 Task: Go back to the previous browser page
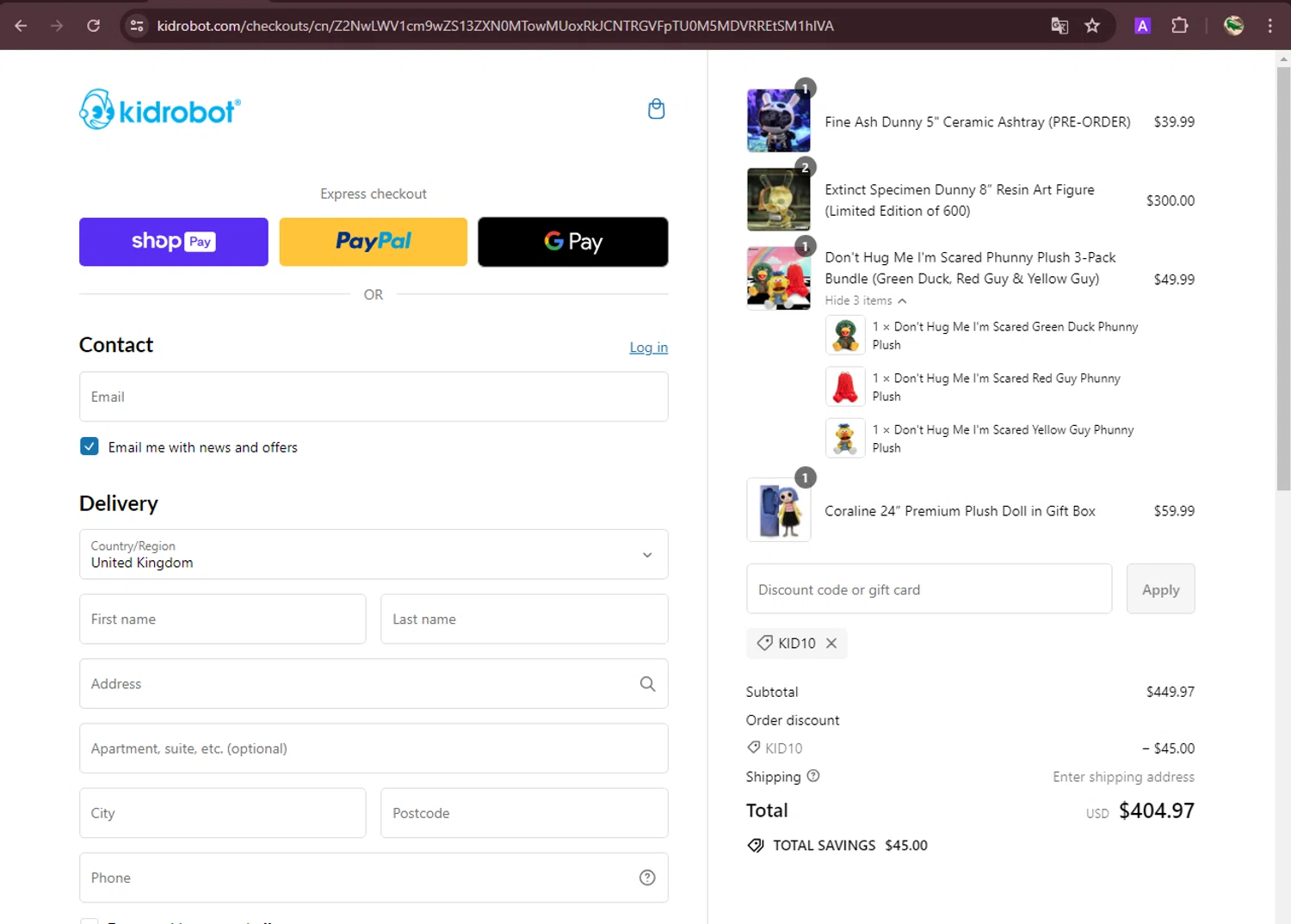pos(21,26)
